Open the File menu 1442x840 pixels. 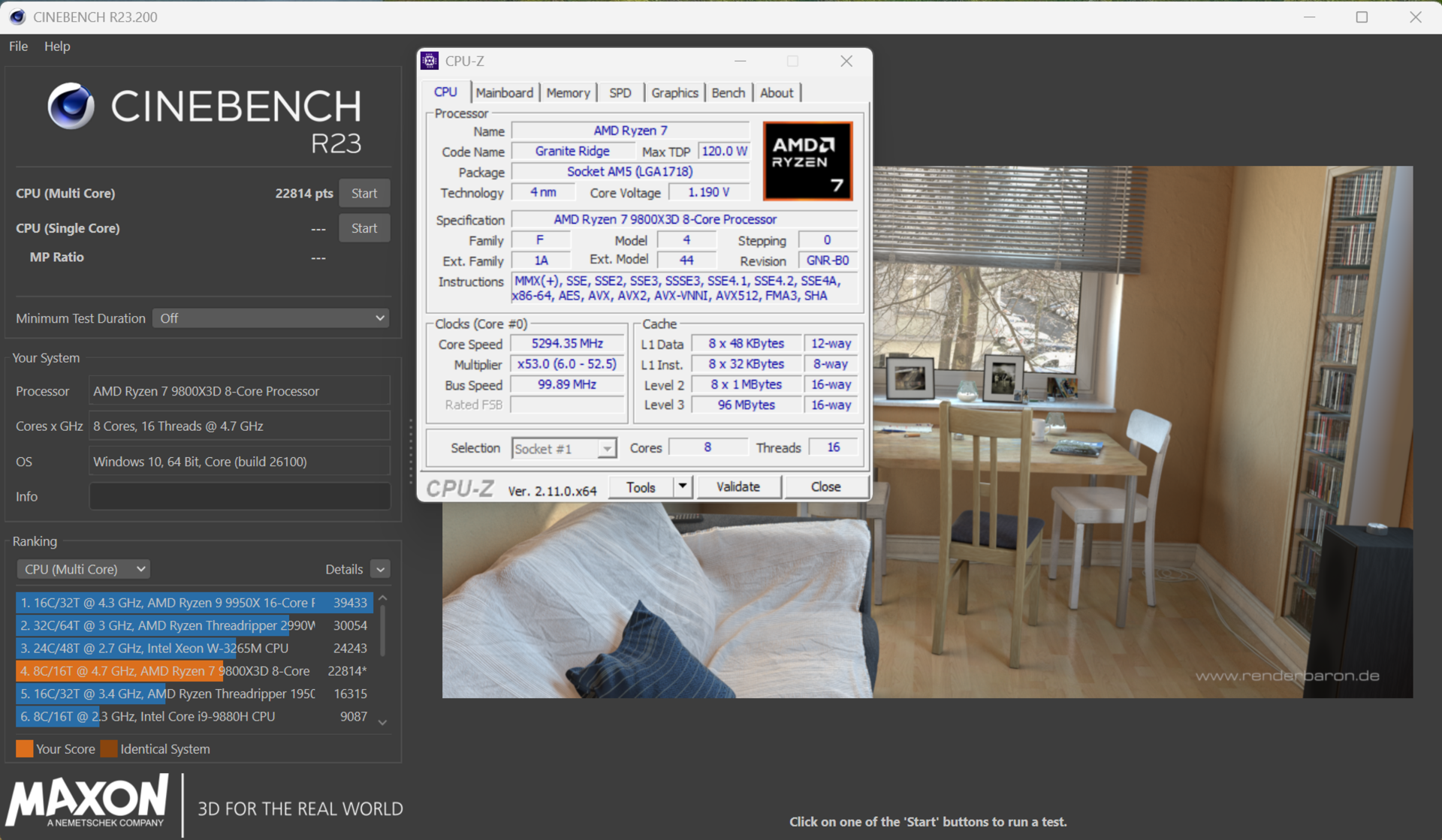pyautogui.click(x=19, y=47)
